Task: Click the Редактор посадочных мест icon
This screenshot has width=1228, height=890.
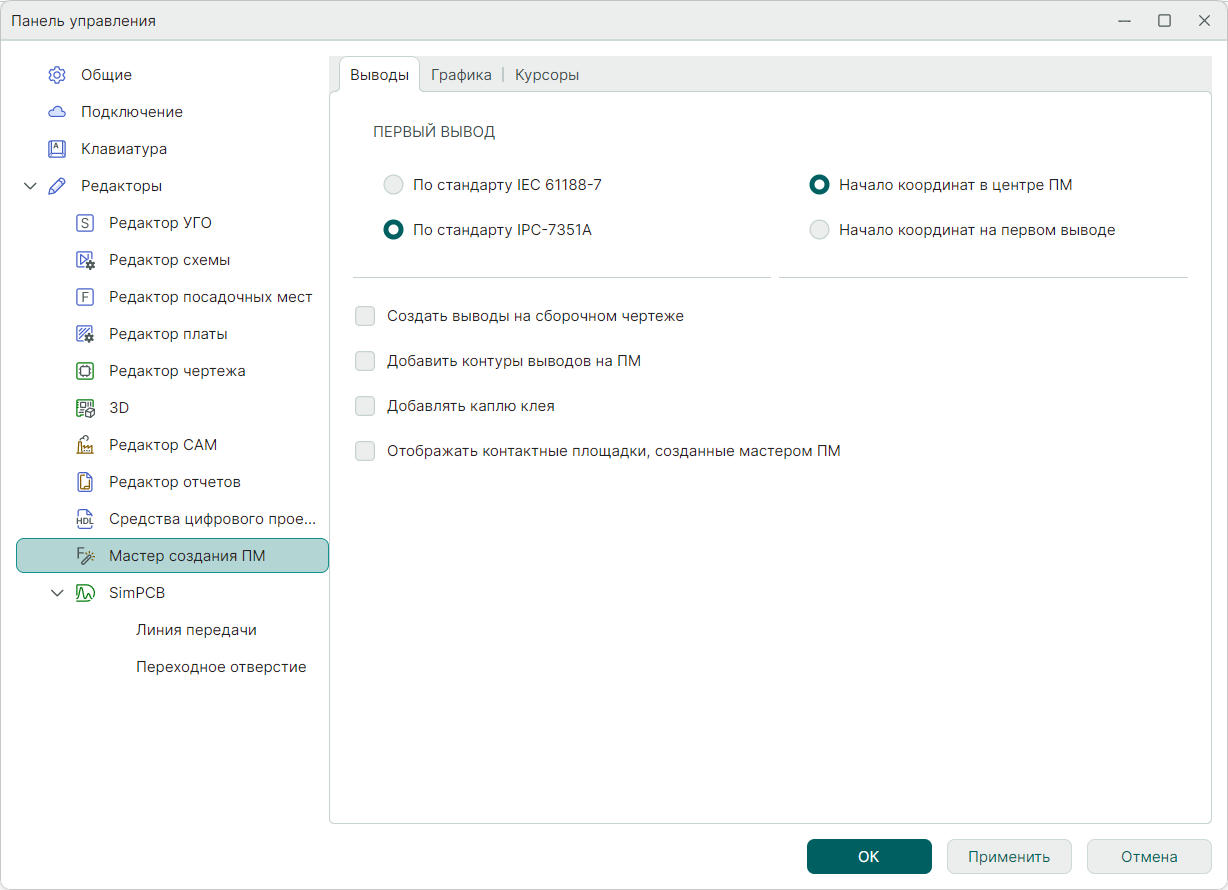Action: pyautogui.click(x=85, y=297)
